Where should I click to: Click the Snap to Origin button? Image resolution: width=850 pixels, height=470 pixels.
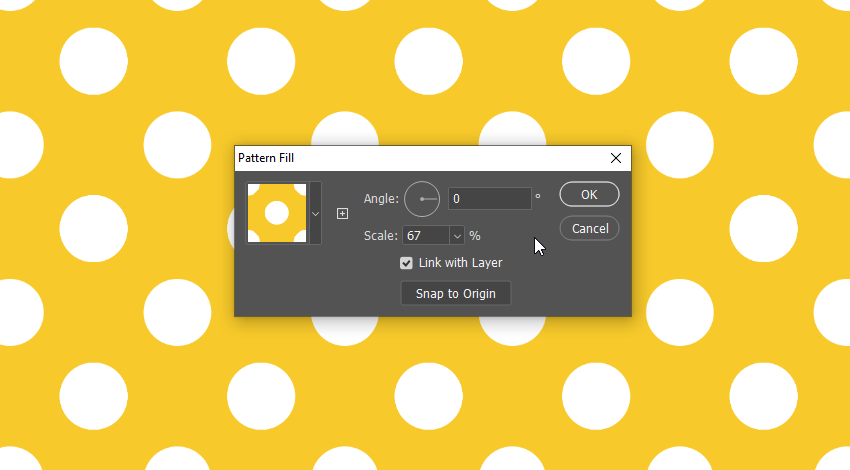pos(455,293)
